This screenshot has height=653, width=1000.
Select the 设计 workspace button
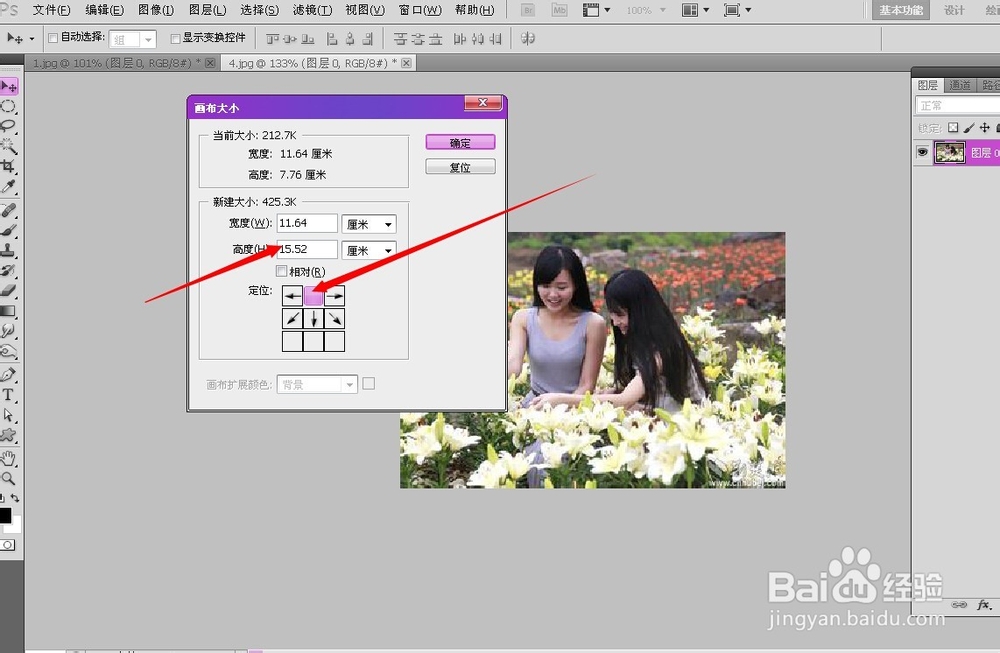[954, 10]
